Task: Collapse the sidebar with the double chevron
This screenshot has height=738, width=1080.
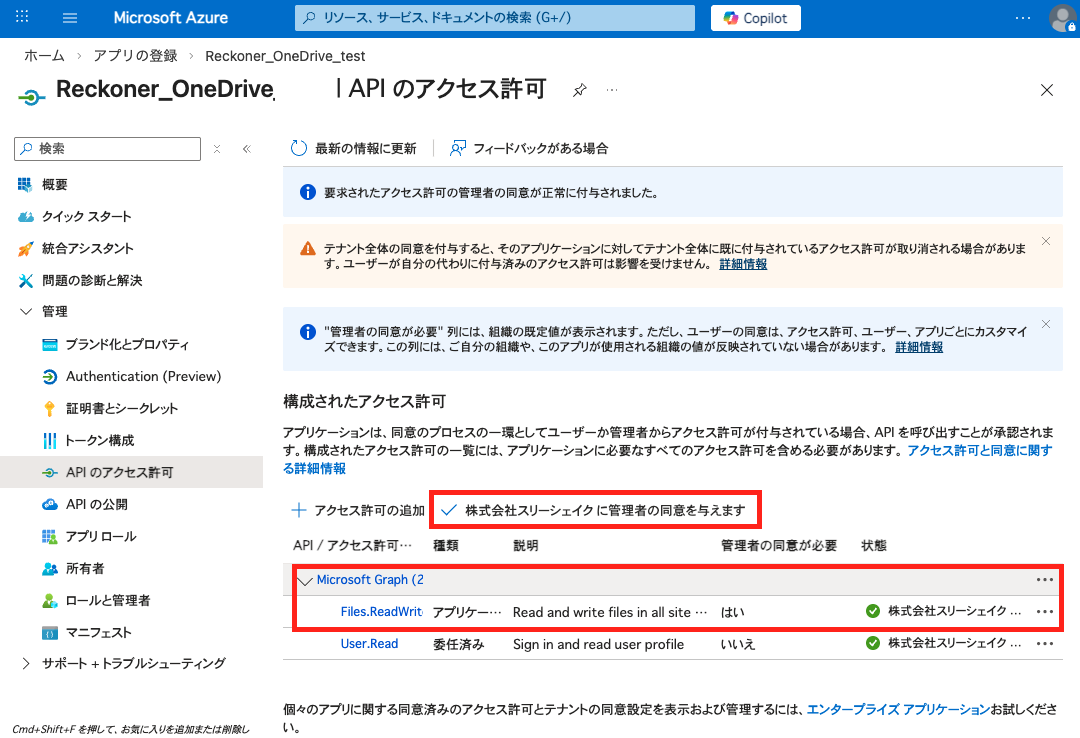Action: (x=247, y=149)
